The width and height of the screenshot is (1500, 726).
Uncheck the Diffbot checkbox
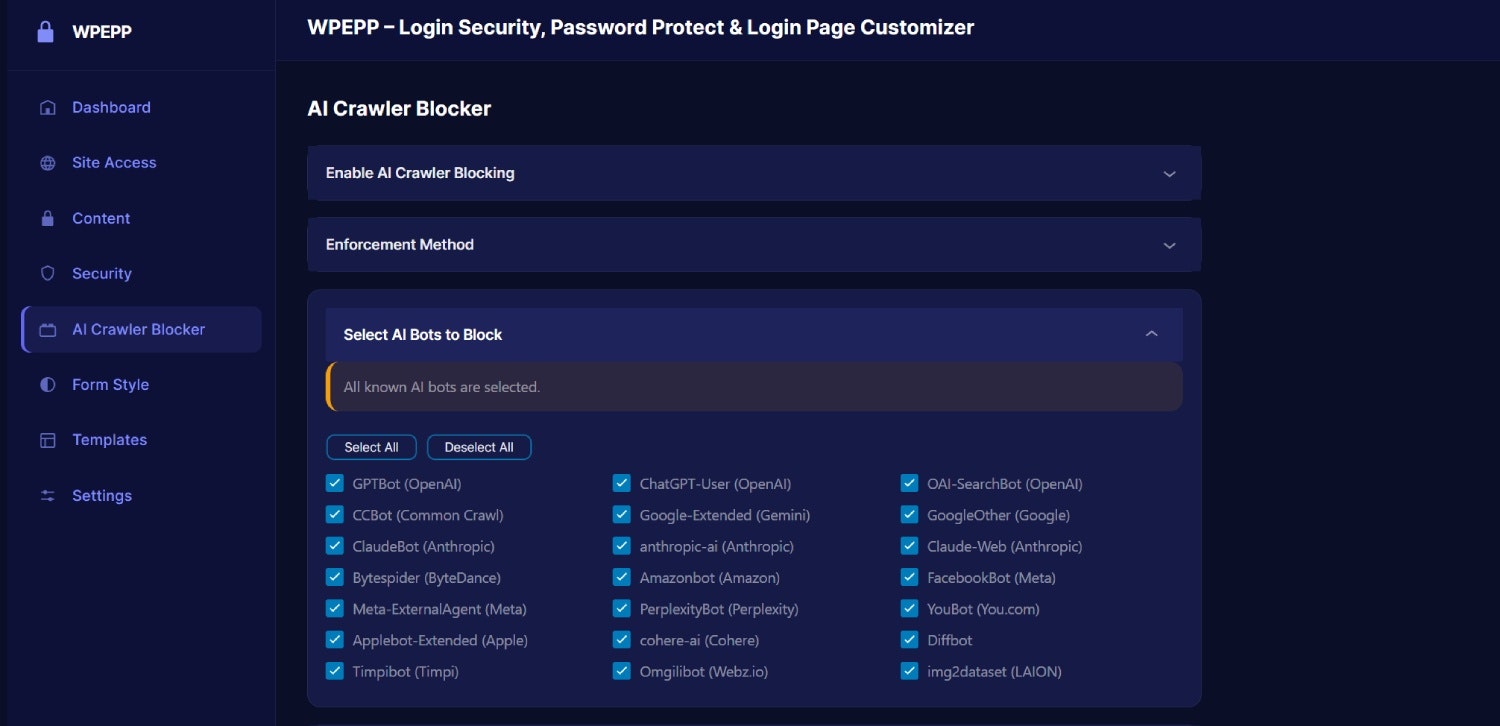pyautogui.click(x=909, y=640)
